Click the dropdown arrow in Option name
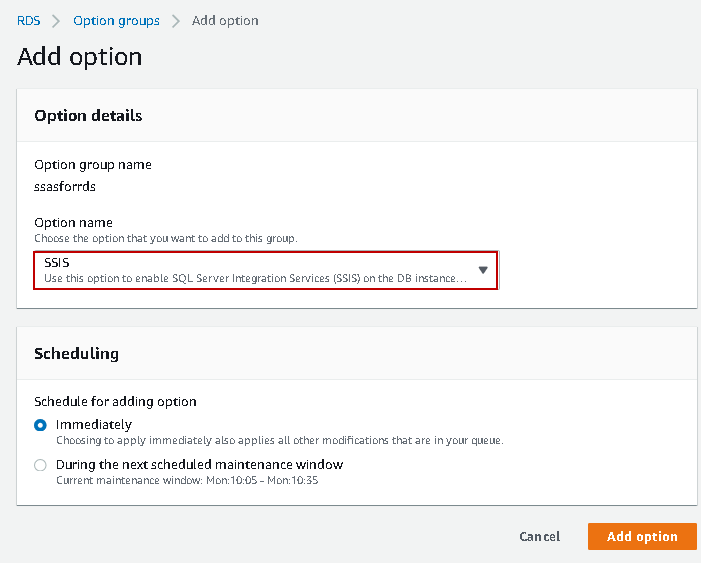This screenshot has width=701, height=563. [482, 270]
